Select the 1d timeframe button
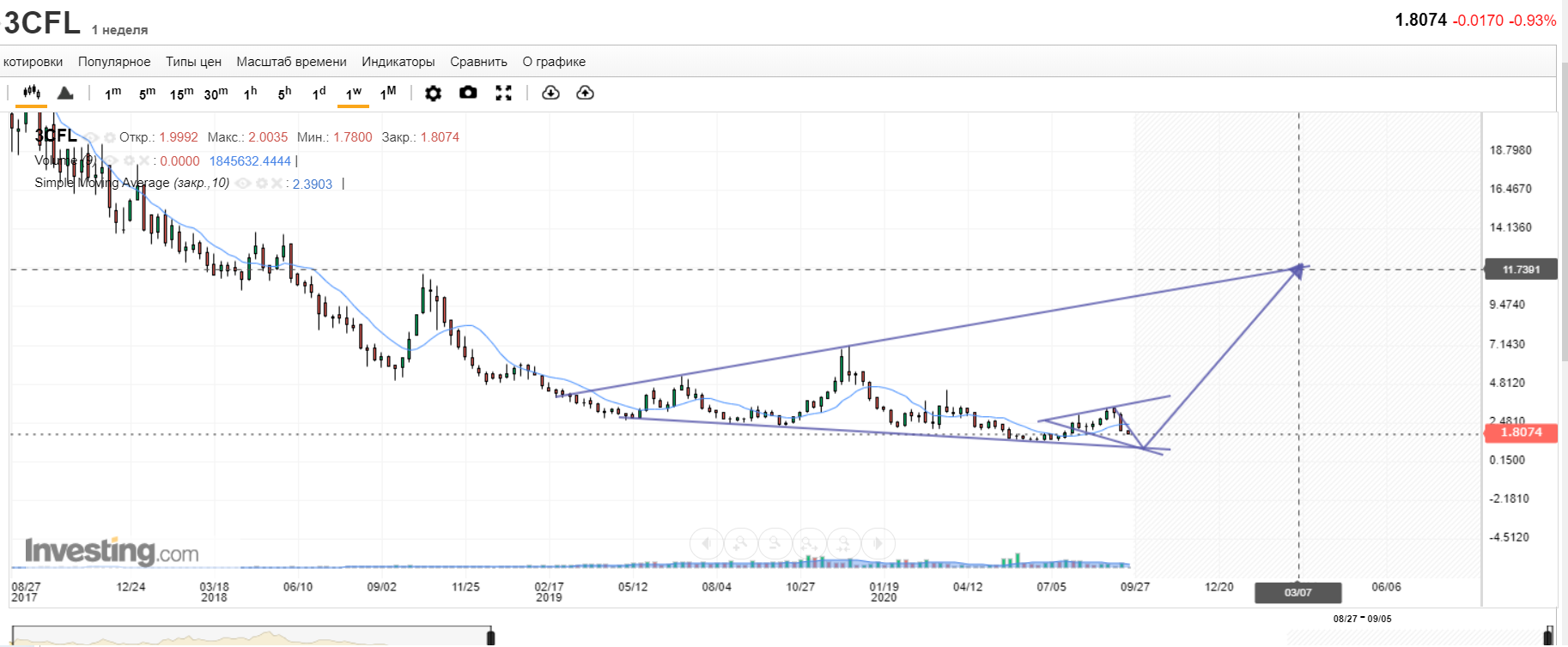The width and height of the screenshot is (1568, 647). [x=319, y=93]
